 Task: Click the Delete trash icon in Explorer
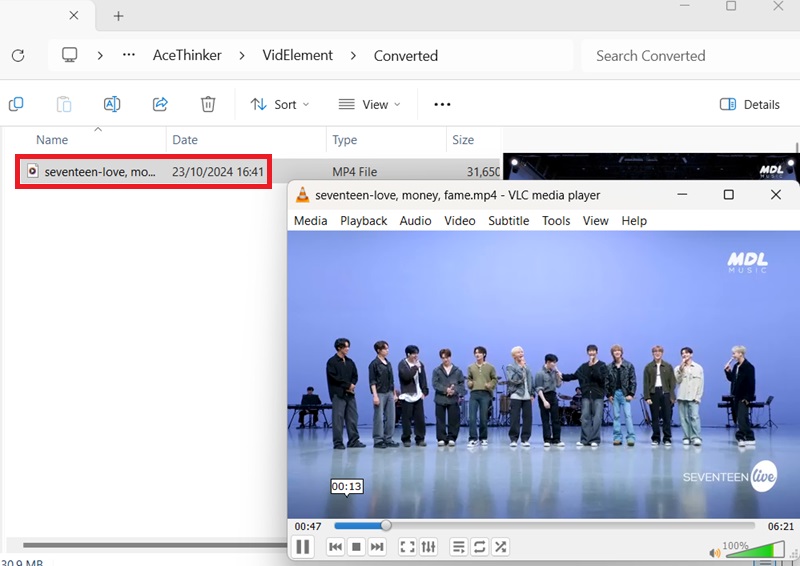click(x=208, y=104)
